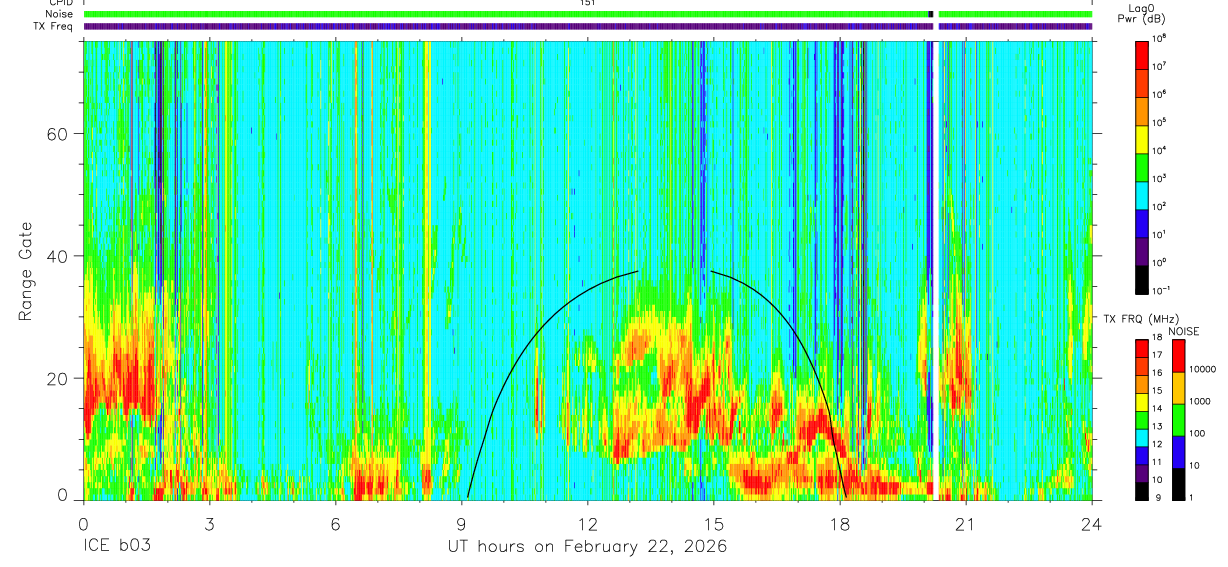Image resolution: width=1228 pixels, height=567 pixels.
Task: Click the "TX FRQ (MHz)" colorbar title
Action: tap(1140, 319)
